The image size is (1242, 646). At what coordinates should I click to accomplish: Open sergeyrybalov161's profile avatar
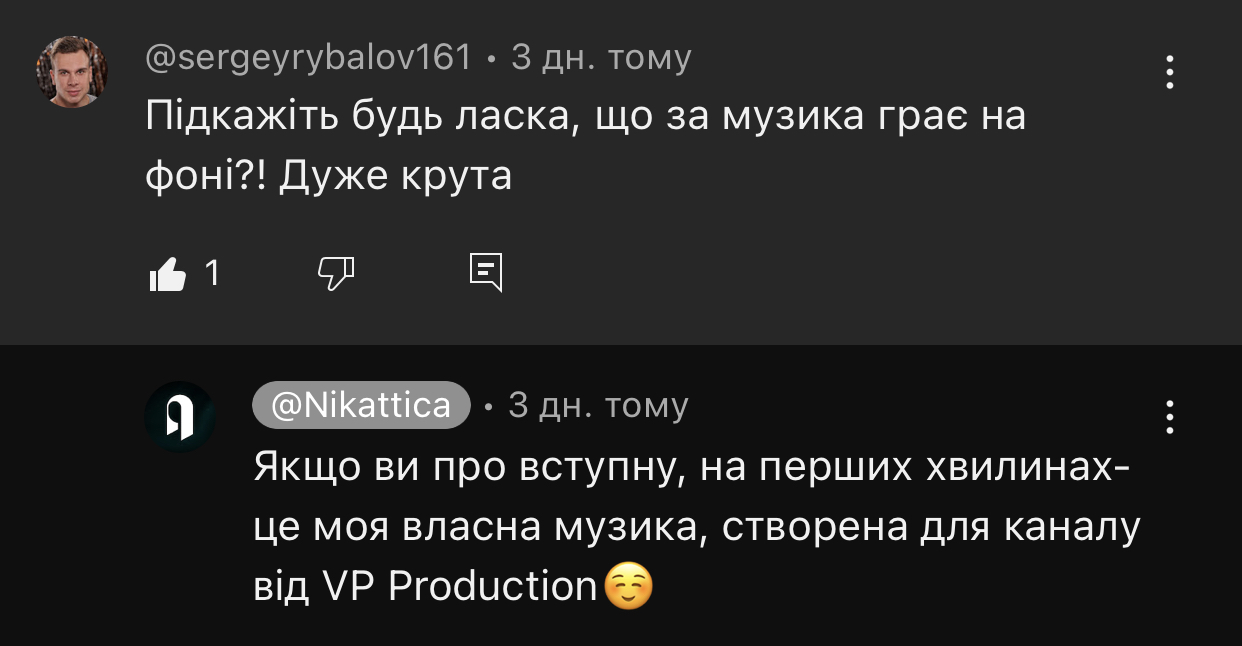tap(72, 72)
